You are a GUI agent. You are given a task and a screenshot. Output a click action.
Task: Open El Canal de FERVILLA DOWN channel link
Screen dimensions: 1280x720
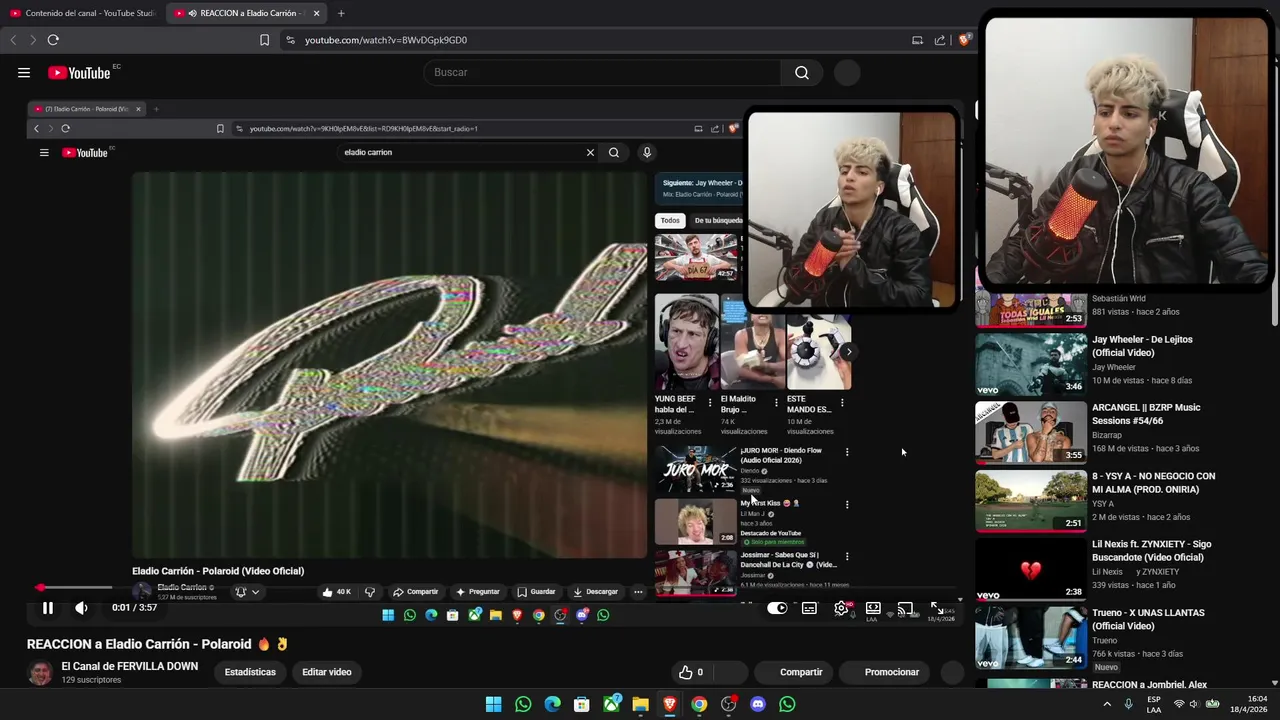pyautogui.click(x=130, y=666)
